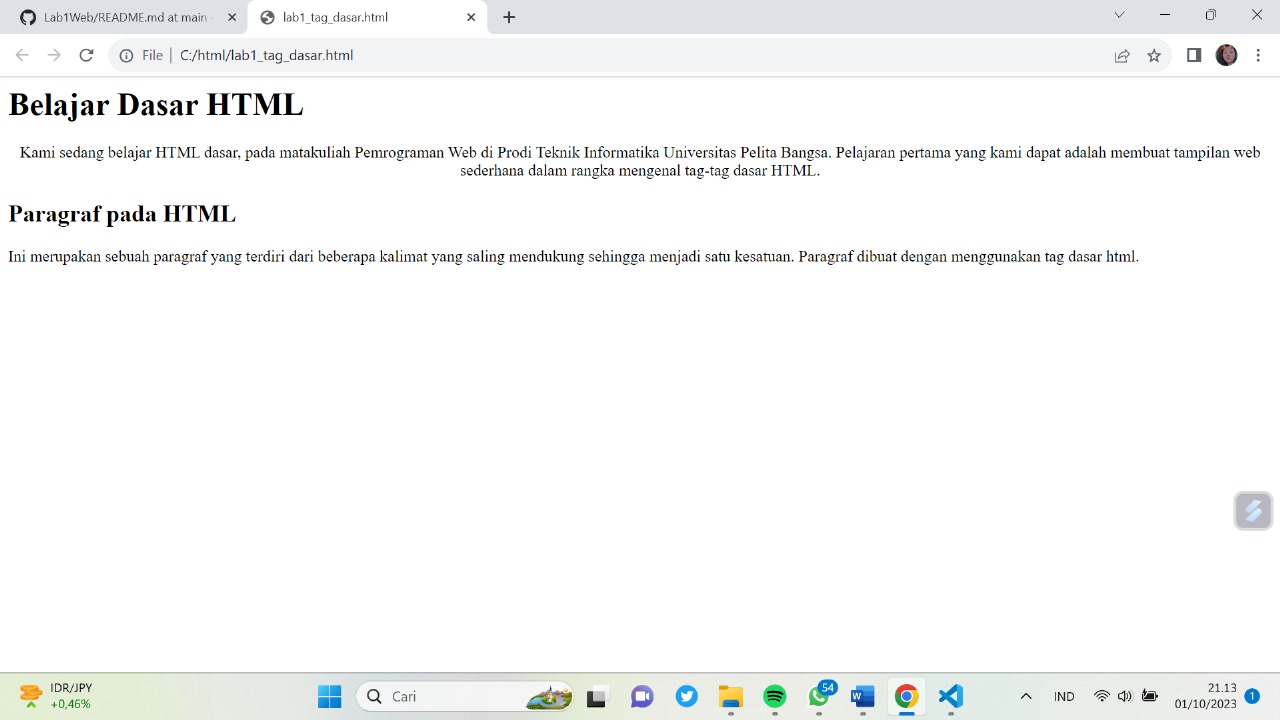Open Chrome's three-dot customize menu

[1258, 55]
